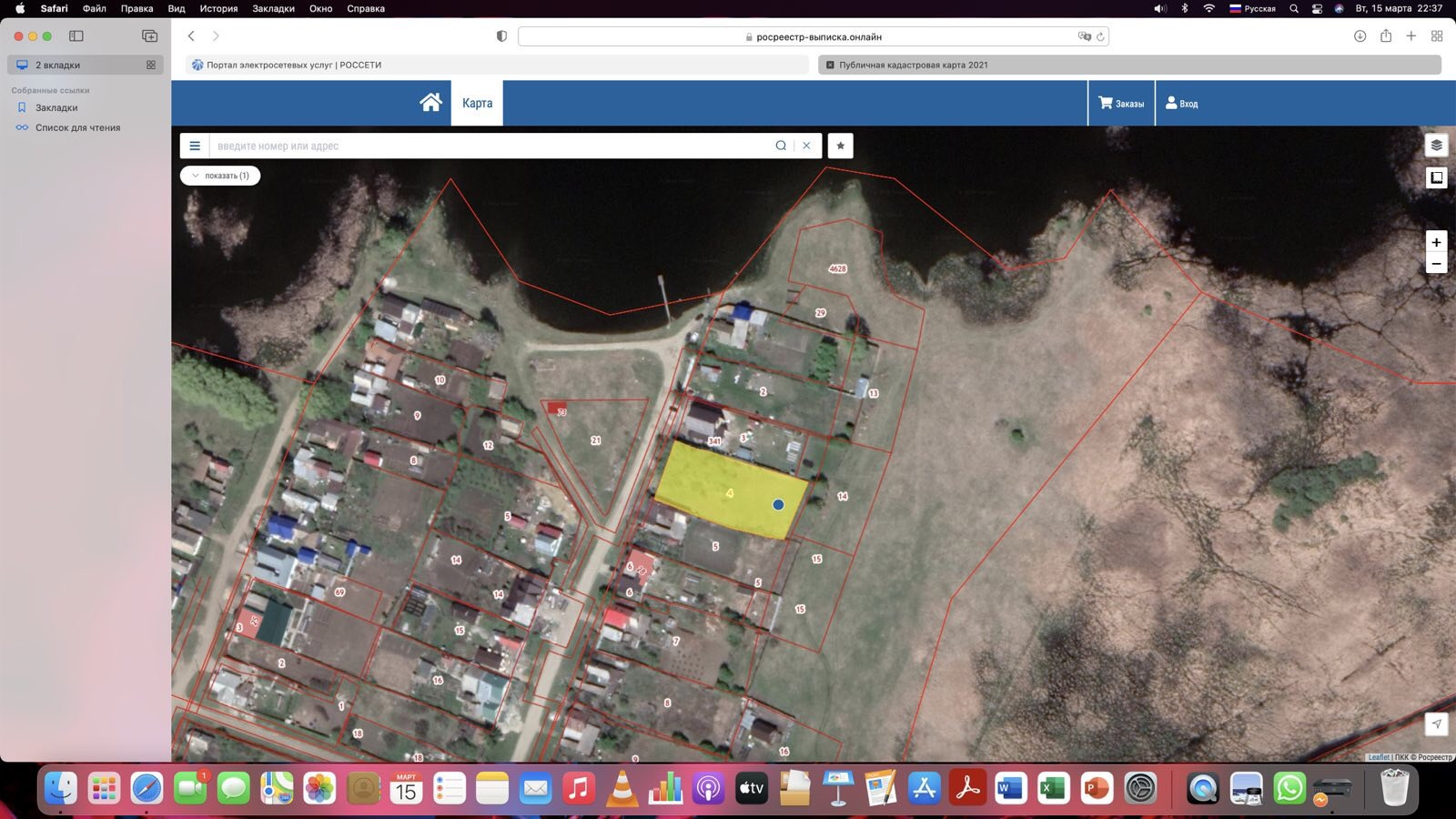Open the map side menu hamburger icon

(x=195, y=146)
